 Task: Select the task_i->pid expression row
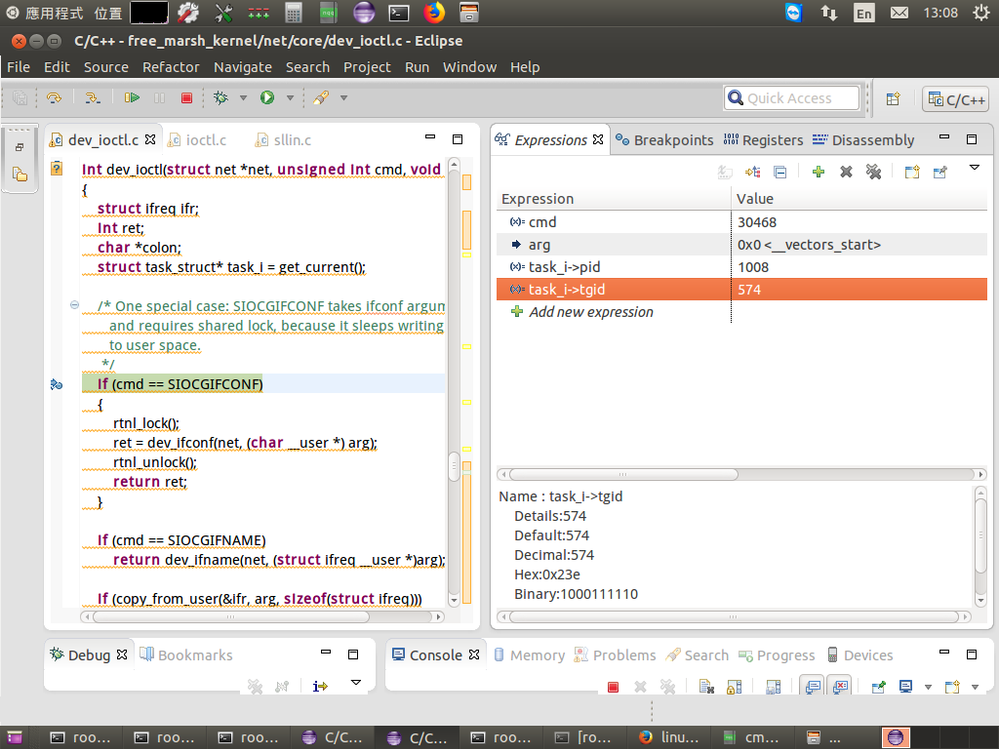(742, 267)
